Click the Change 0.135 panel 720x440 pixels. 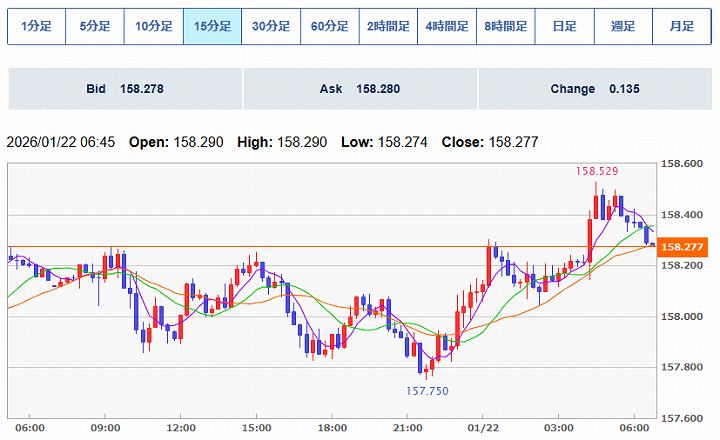click(594, 89)
